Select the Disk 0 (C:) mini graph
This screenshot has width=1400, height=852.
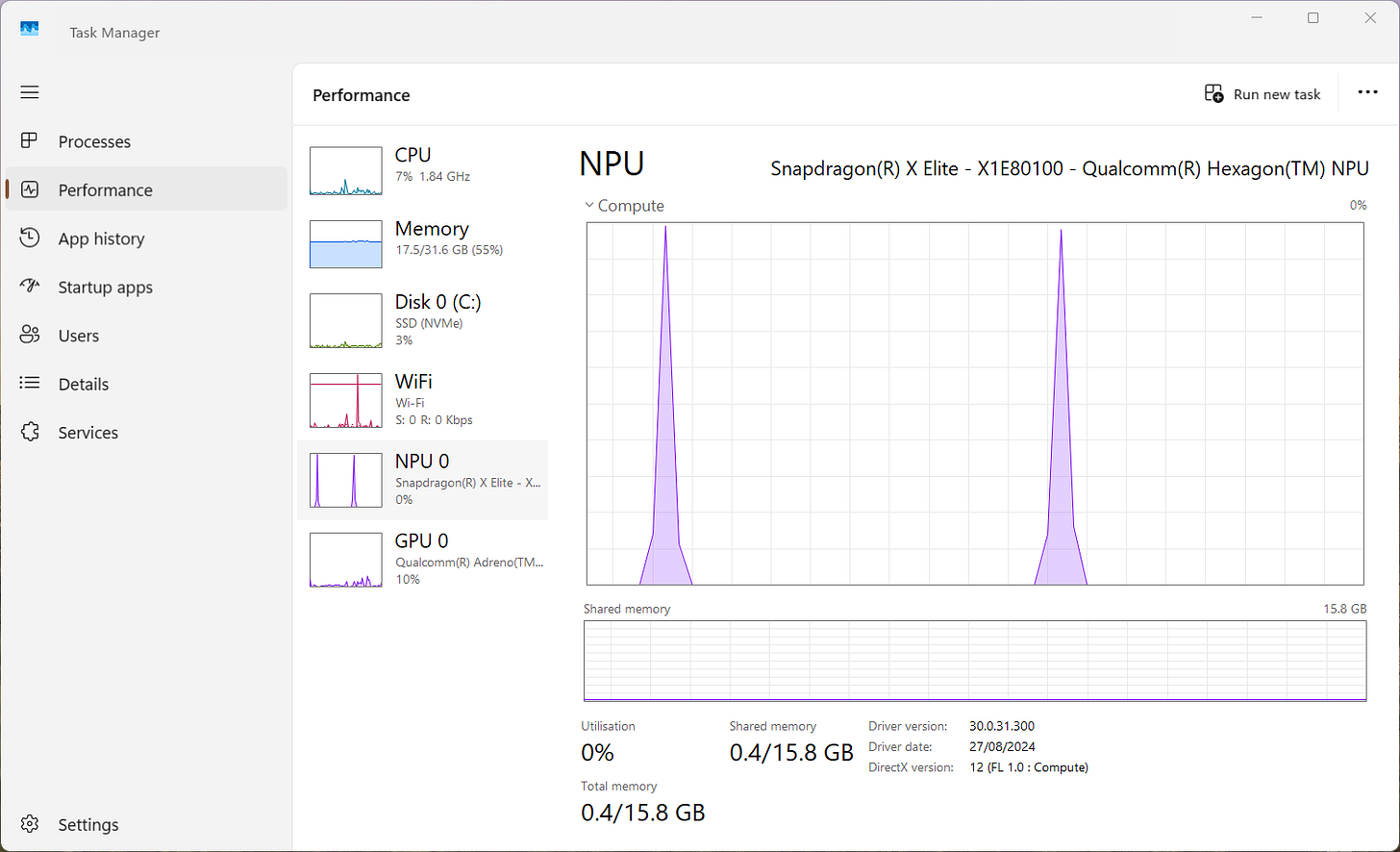click(346, 321)
